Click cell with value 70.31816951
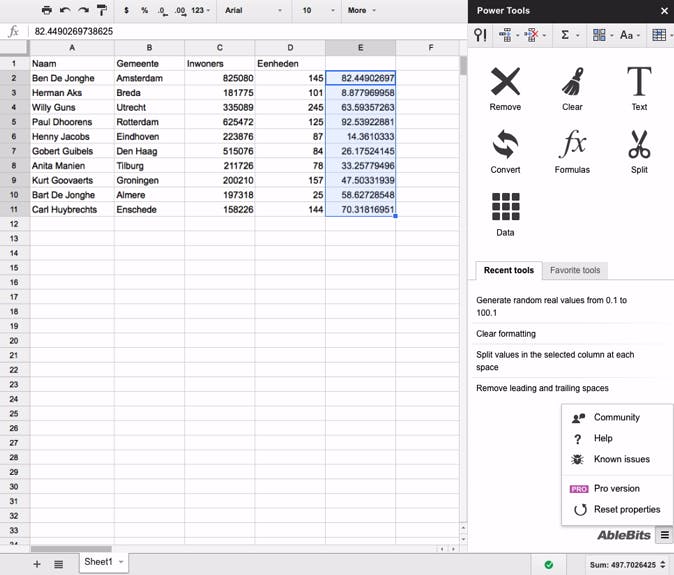This screenshot has width=674, height=575. 360,210
